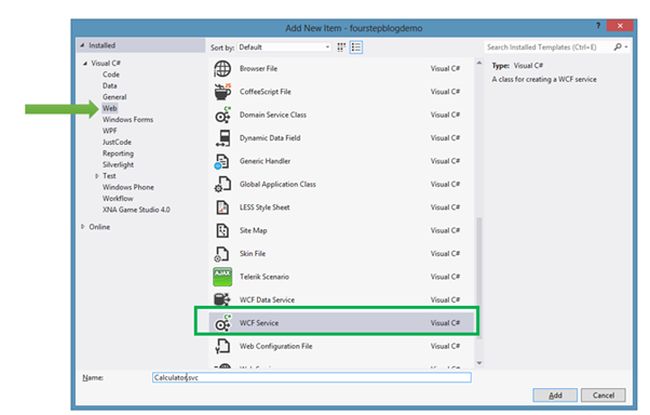650x415 pixels.
Task: Close the Add New Item dialog
Action: (620, 26)
